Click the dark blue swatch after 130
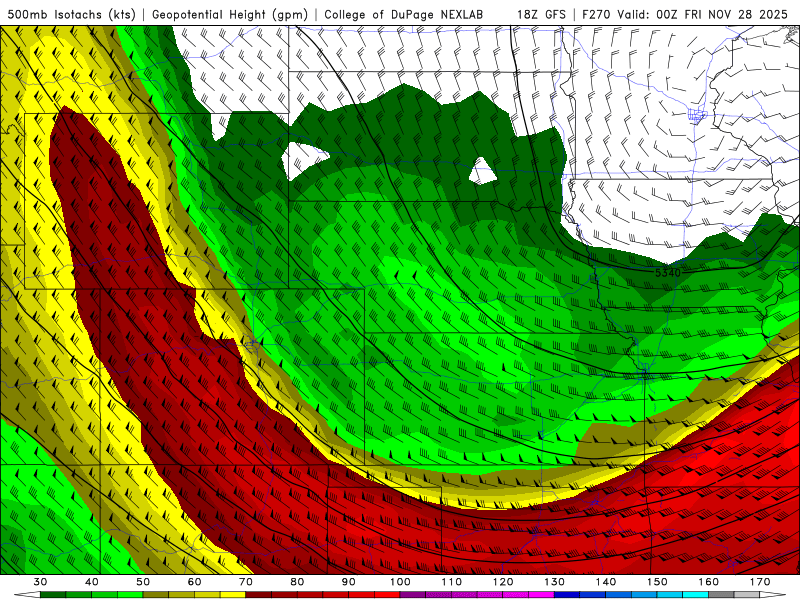800x600 pixels. (567, 595)
